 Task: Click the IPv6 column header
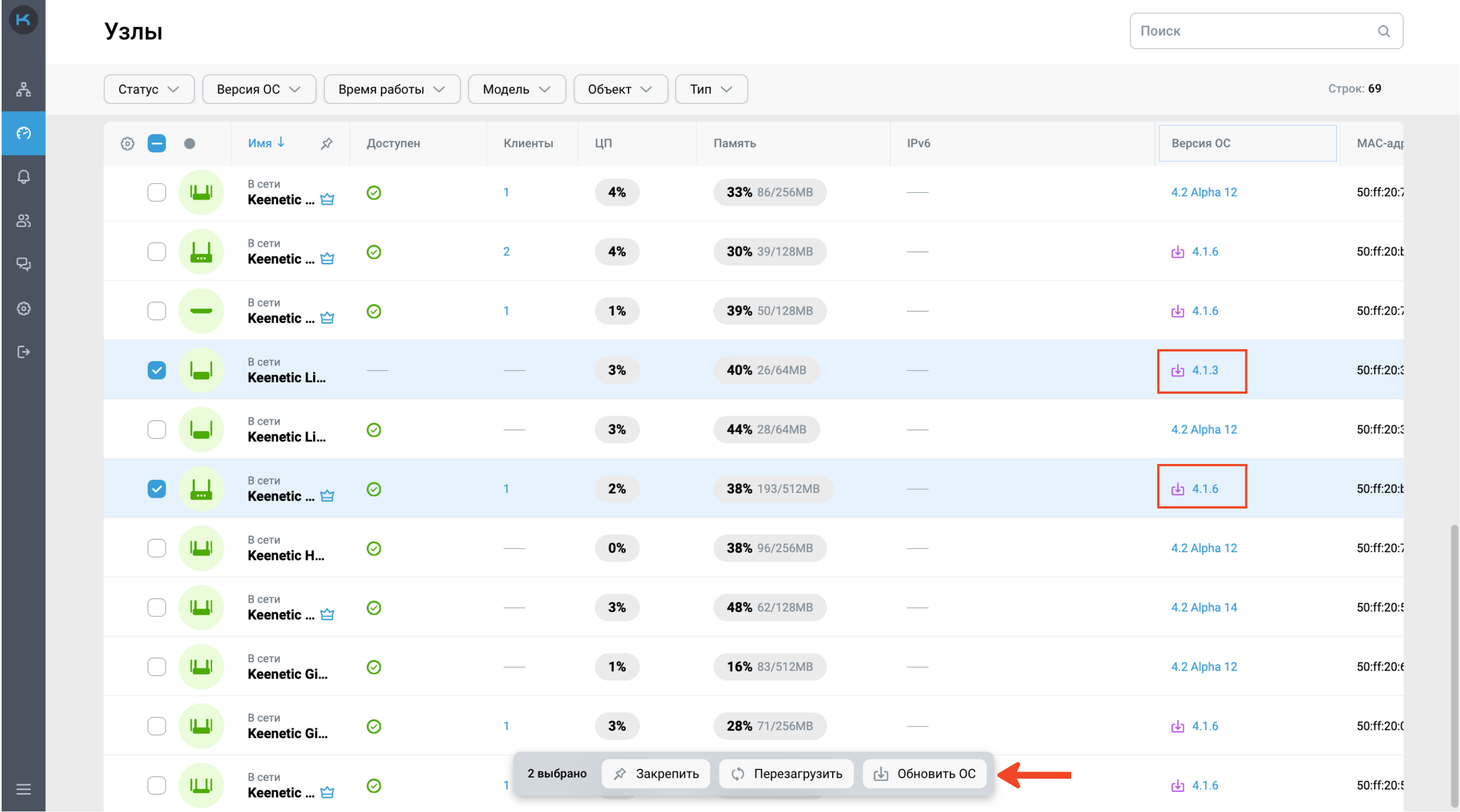point(919,144)
